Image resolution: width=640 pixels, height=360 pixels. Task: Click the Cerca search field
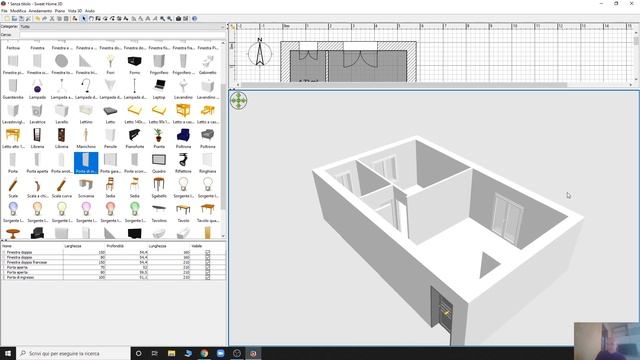122,35
